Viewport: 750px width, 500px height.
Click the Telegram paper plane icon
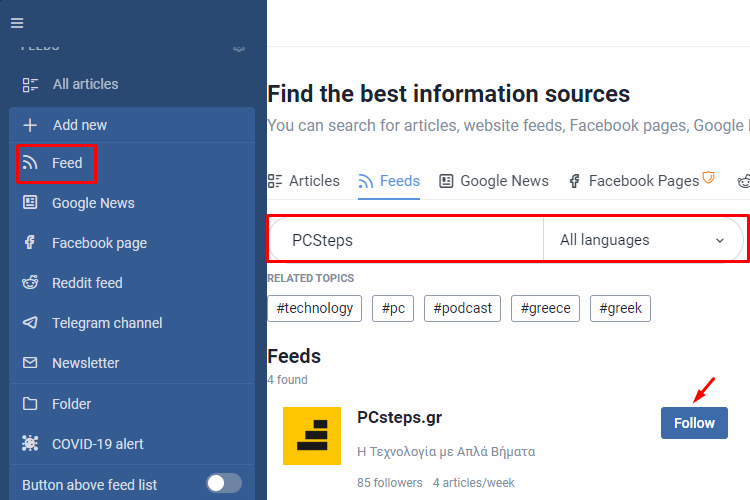click(30, 322)
